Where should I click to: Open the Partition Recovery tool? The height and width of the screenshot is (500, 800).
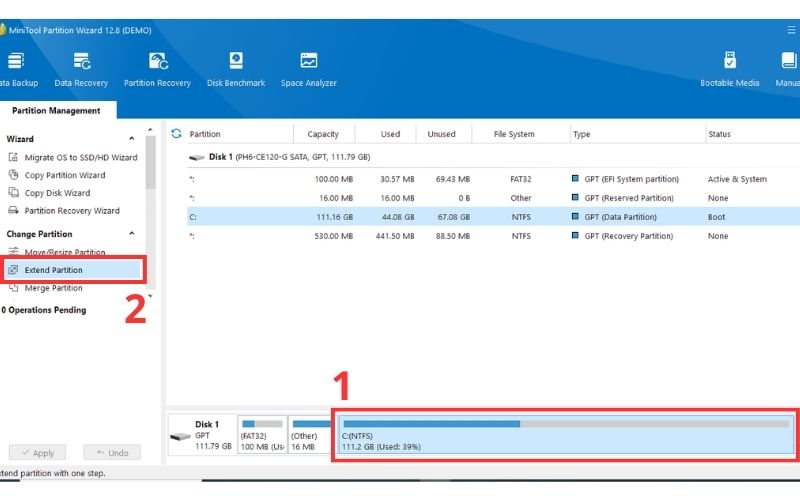coord(157,69)
